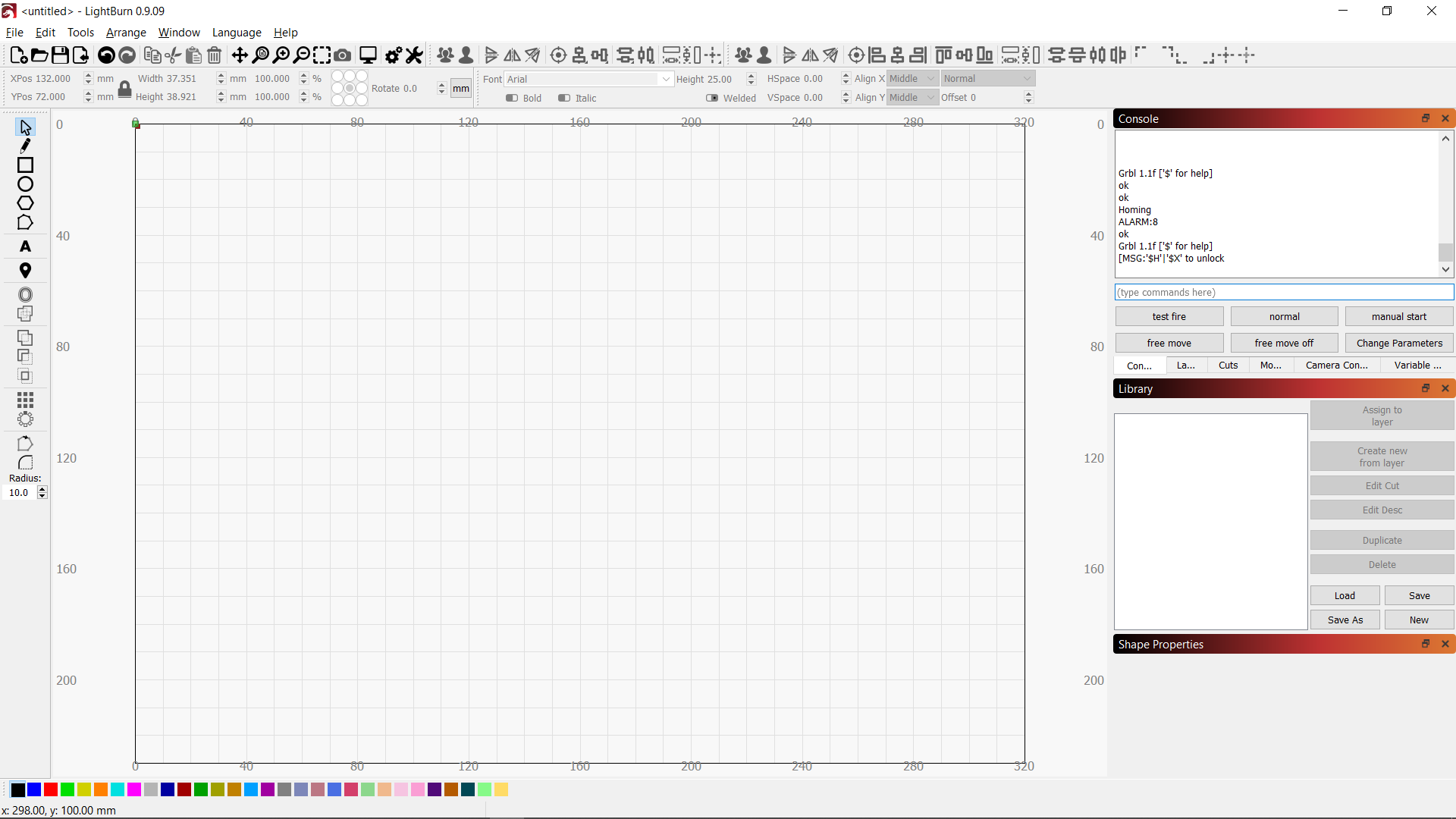1456x819 pixels.
Task: Click the Offset Shapes tool
Action: click(x=25, y=295)
